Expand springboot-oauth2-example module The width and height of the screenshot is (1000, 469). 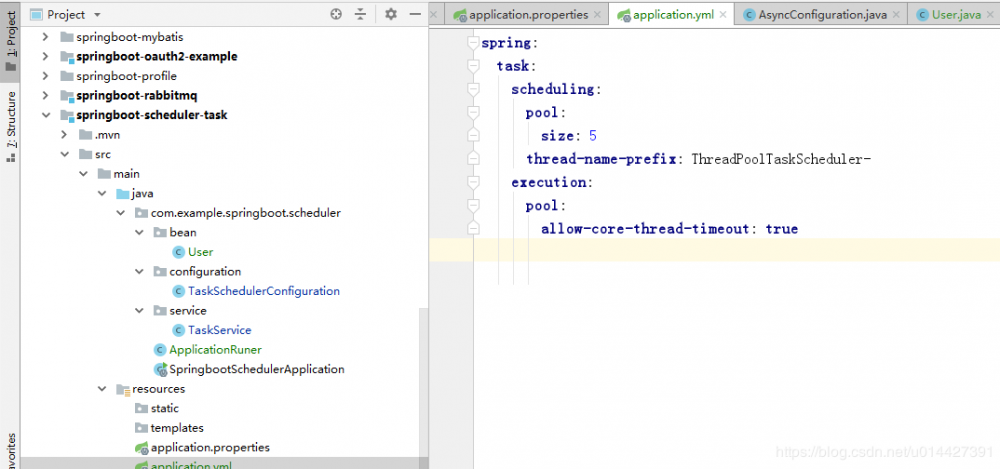pyautogui.click(x=45, y=57)
